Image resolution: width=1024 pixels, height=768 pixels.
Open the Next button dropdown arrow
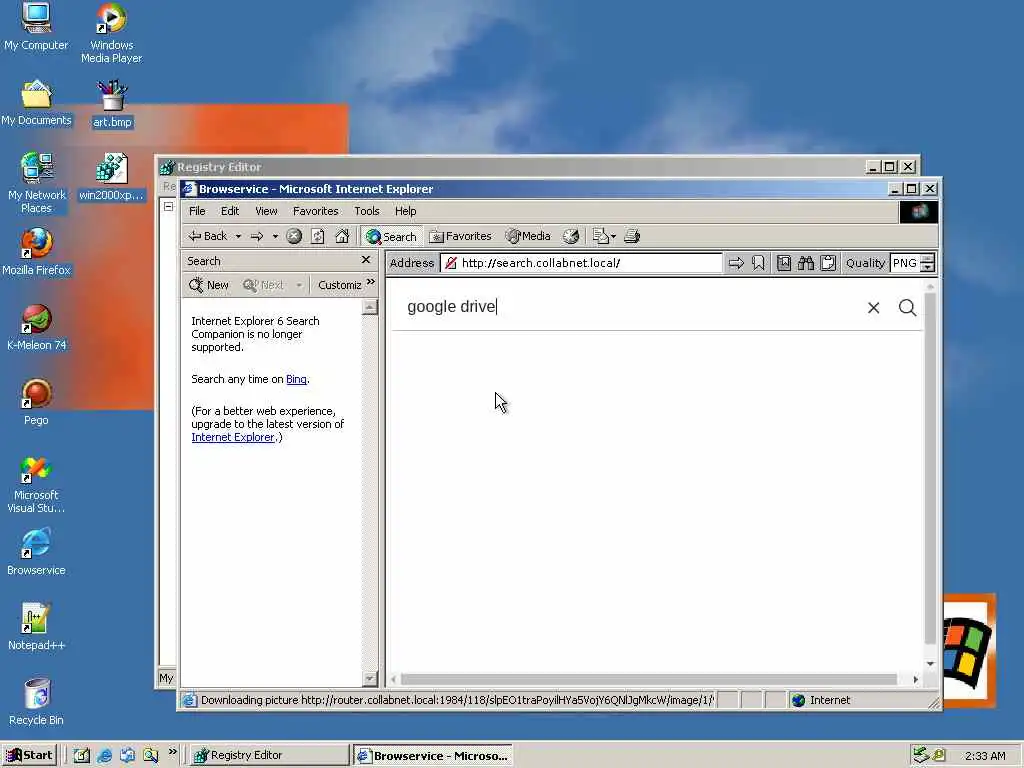(x=299, y=285)
